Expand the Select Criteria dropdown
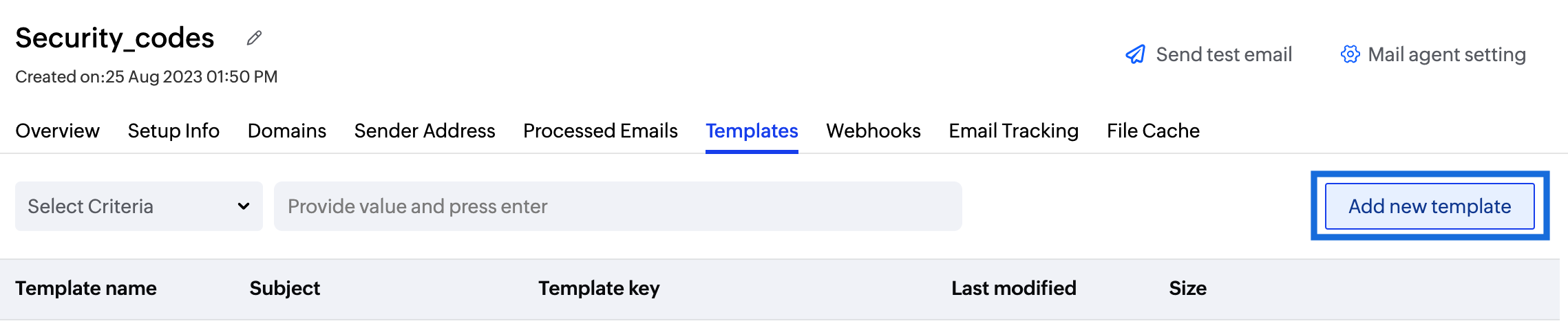This screenshot has height=330, width=1568. [x=138, y=206]
